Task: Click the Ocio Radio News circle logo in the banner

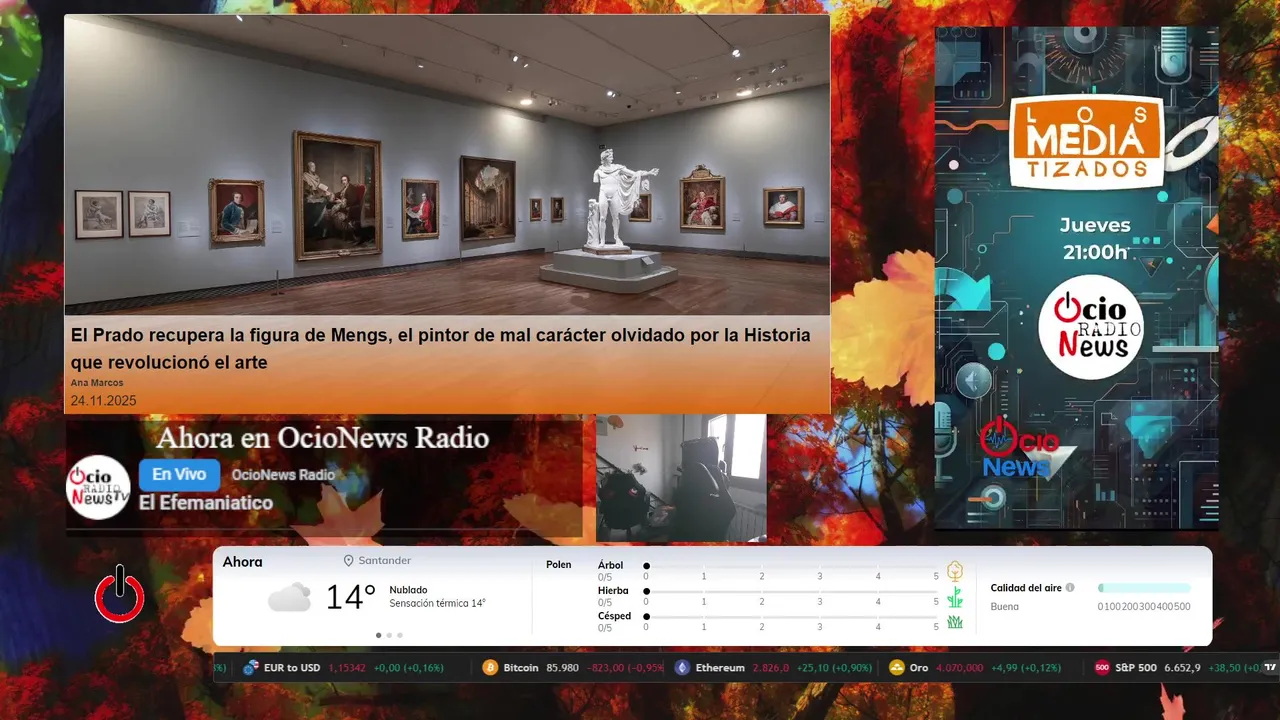Action: [x=1091, y=327]
